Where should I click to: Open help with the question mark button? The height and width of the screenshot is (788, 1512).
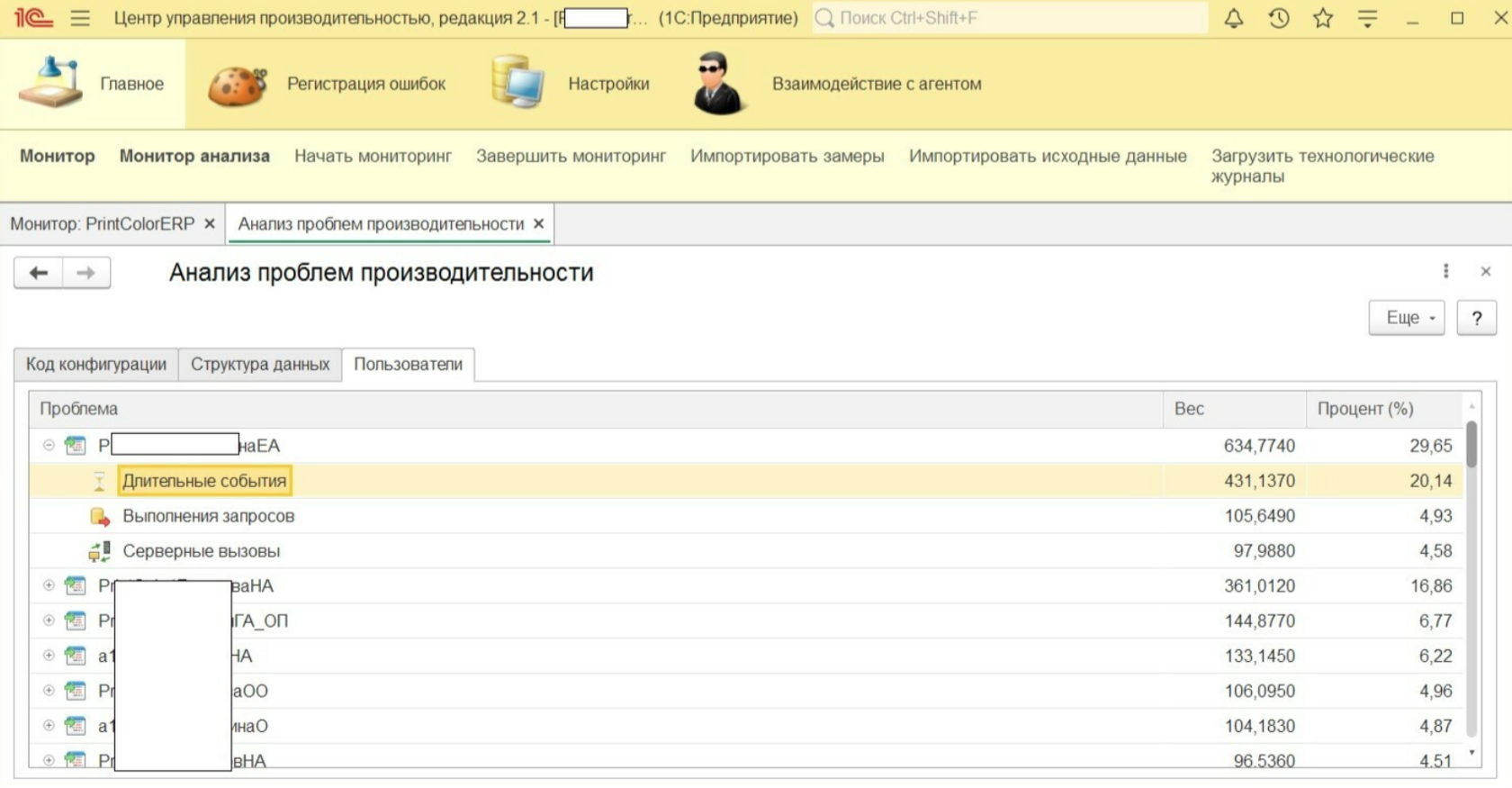click(1477, 318)
